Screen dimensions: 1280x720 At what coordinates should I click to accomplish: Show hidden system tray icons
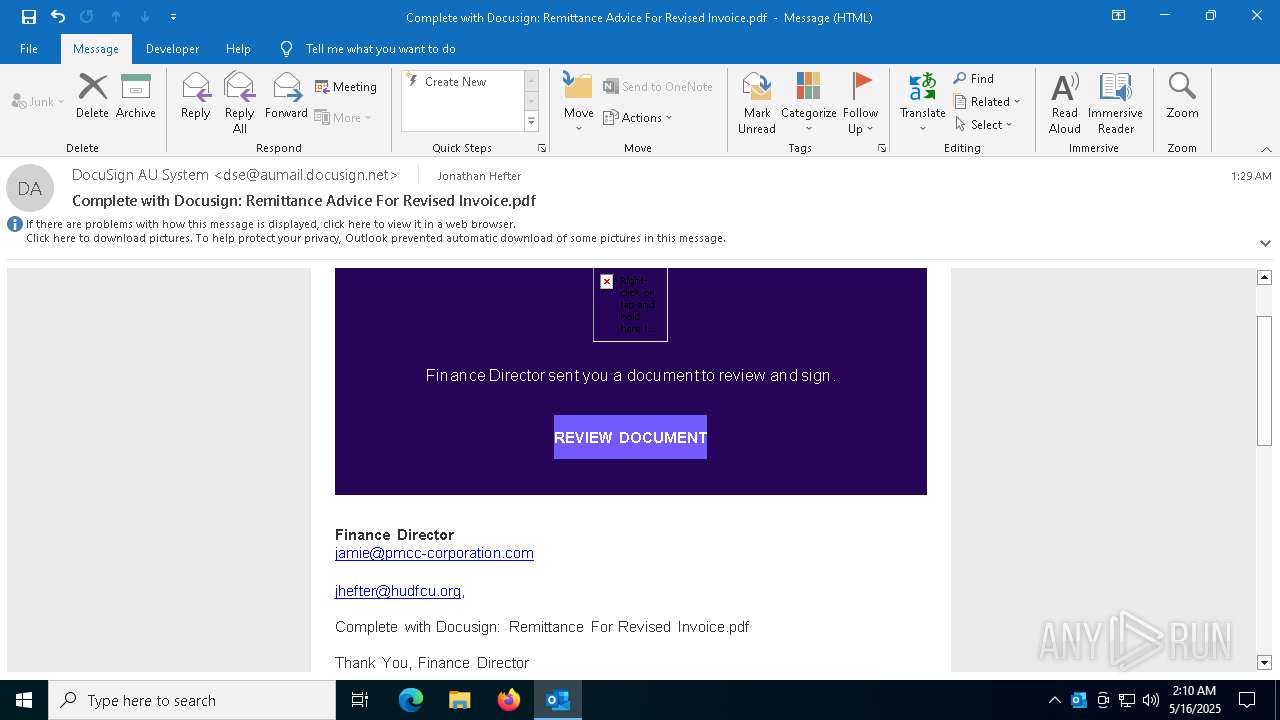pyautogui.click(x=1054, y=700)
